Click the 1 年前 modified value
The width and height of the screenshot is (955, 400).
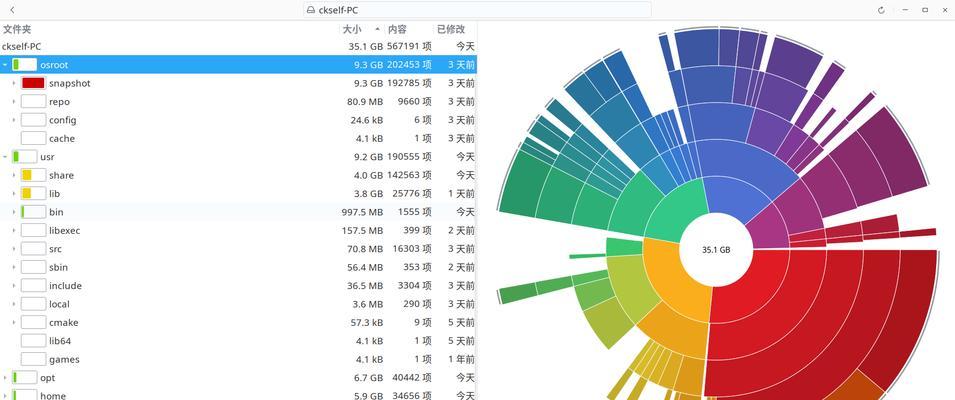click(461, 359)
